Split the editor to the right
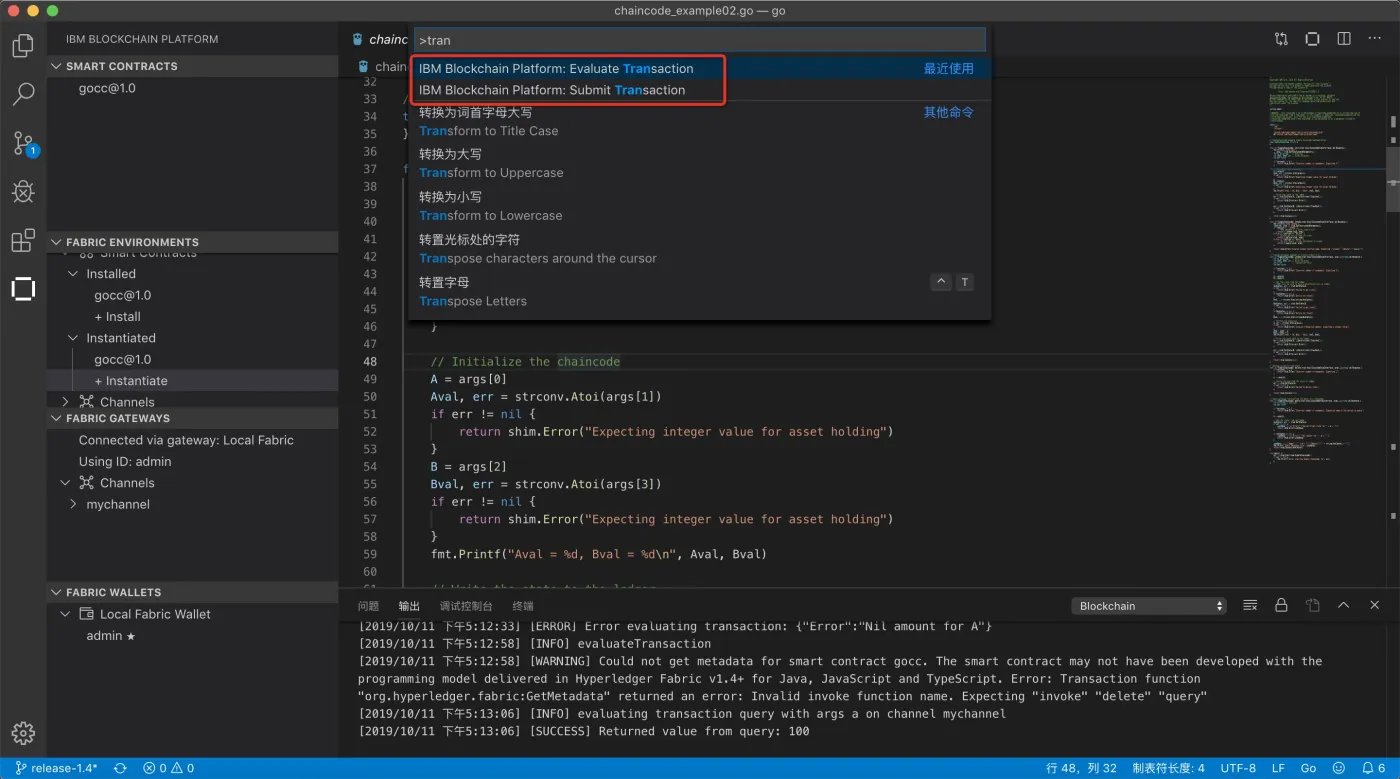The width and height of the screenshot is (1400, 779). [x=1344, y=39]
